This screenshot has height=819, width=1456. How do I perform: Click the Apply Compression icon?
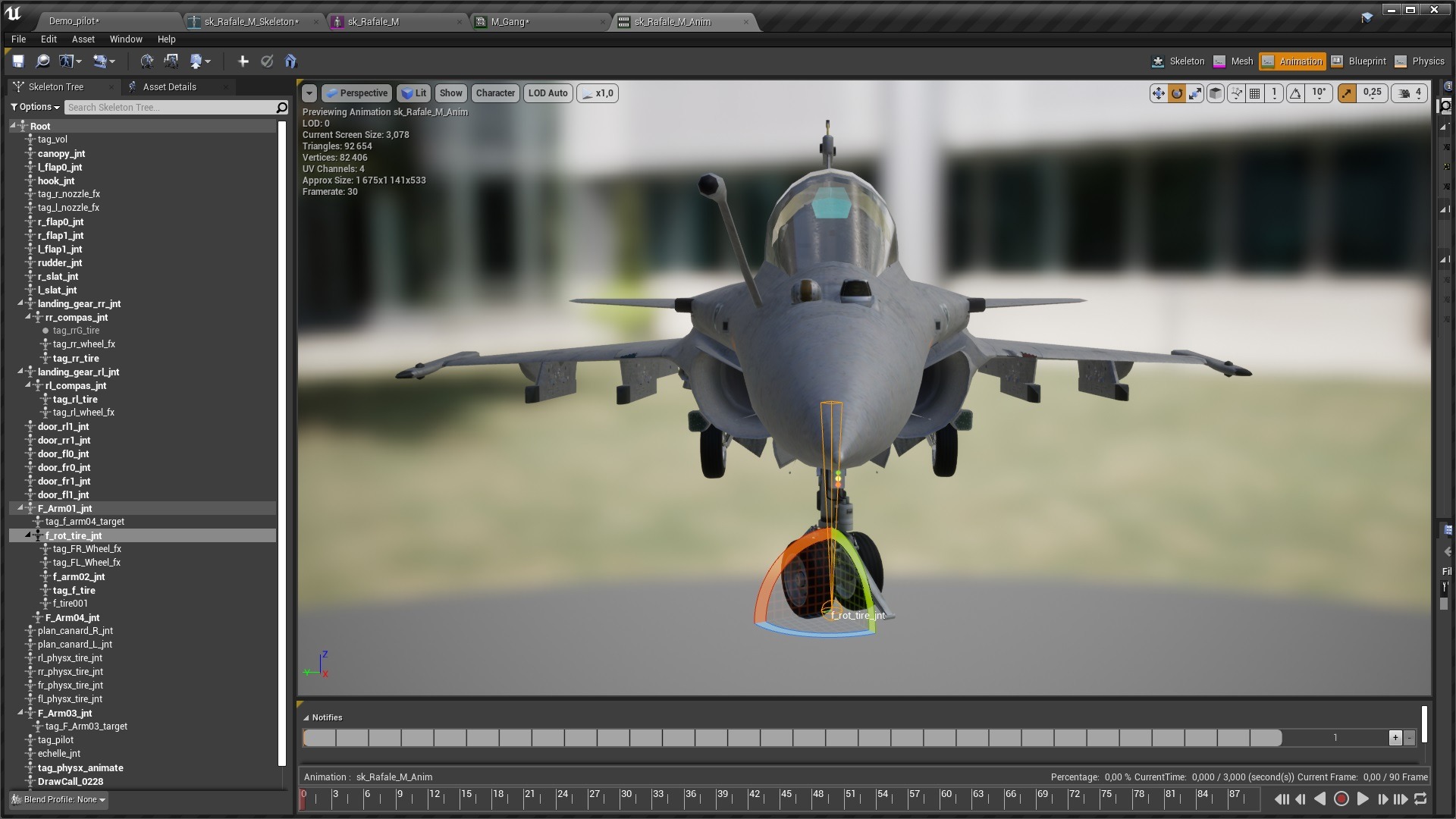click(171, 61)
